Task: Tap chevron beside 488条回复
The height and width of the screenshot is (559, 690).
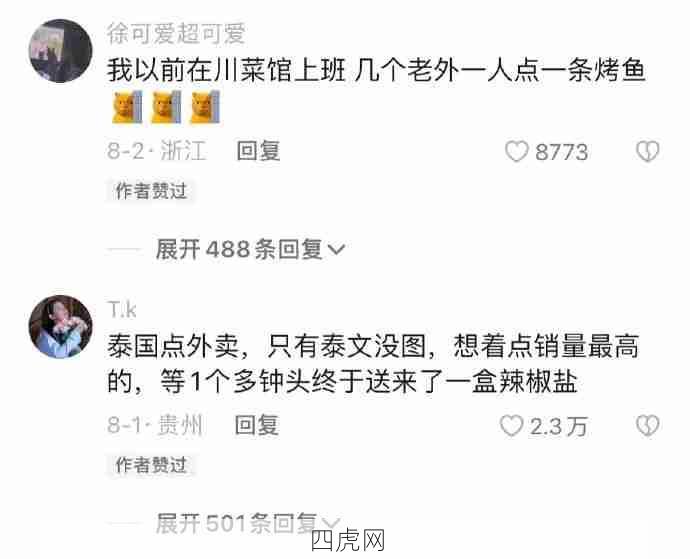Action: click(337, 250)
